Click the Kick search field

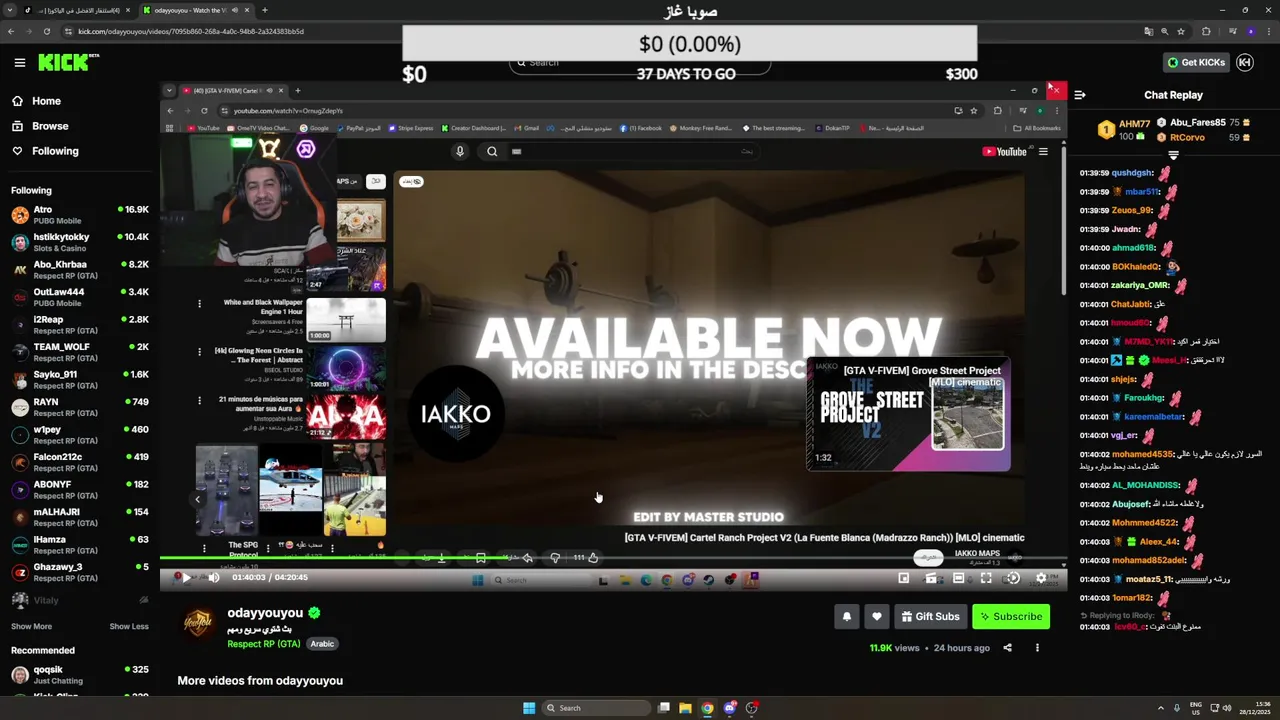[x=640, y=63]
